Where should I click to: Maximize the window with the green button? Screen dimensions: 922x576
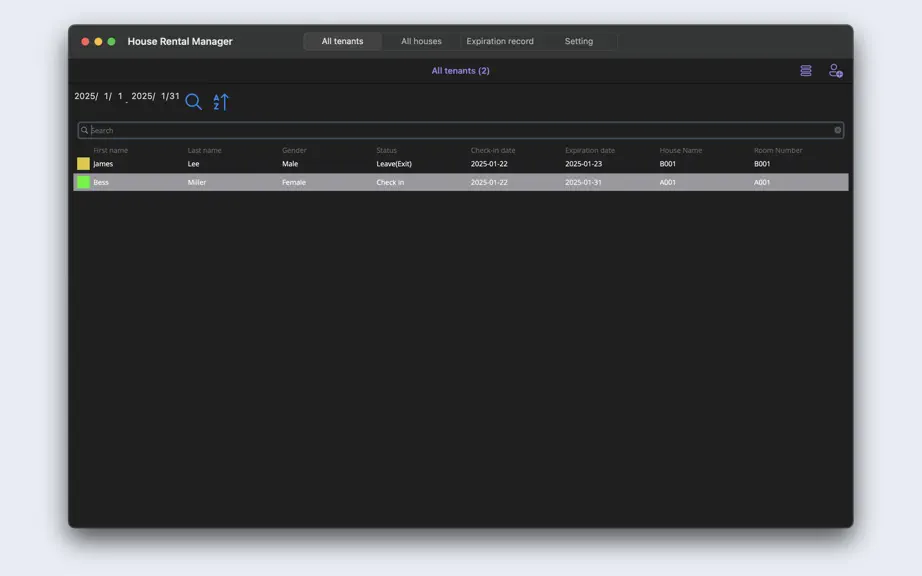[x=111, y=41]
